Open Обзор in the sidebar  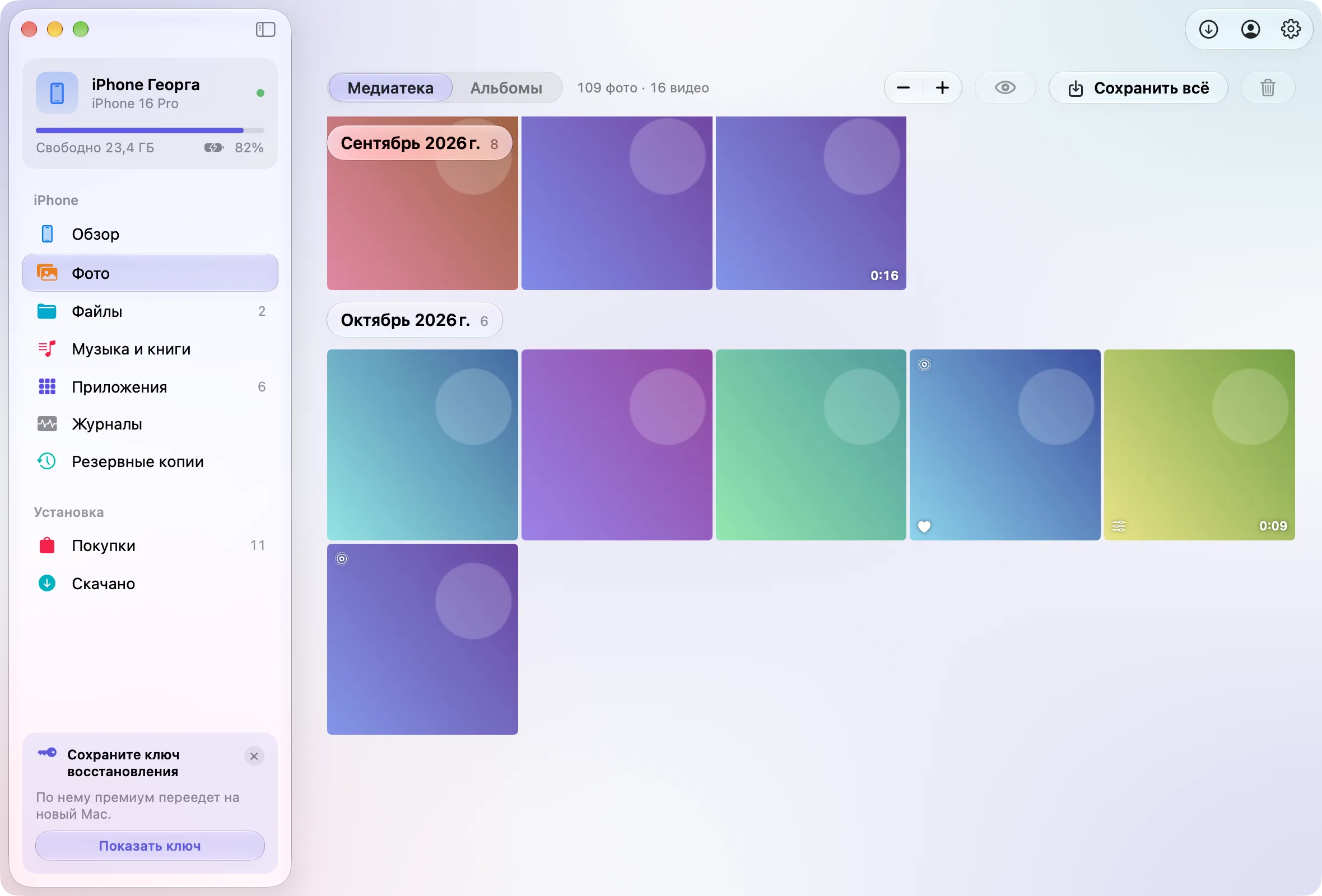pyautogui.click(x=150, y=234)
